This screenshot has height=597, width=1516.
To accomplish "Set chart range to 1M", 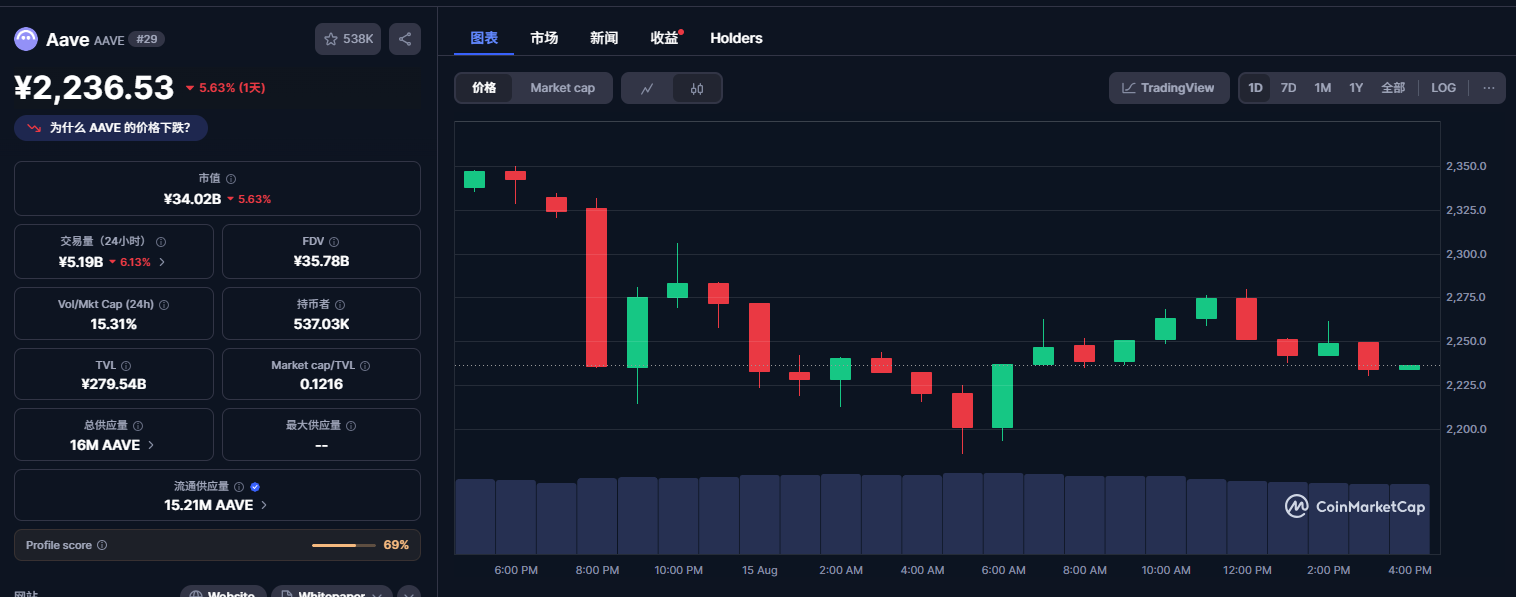I will pyautogui.click(x=1323, y=88).
